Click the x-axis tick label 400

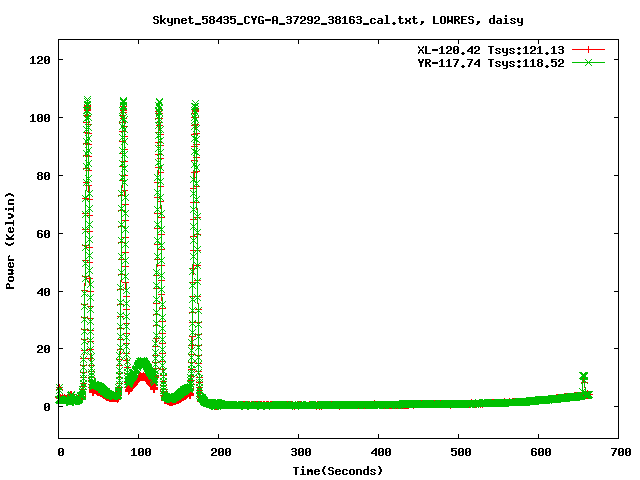click(380, 452)
